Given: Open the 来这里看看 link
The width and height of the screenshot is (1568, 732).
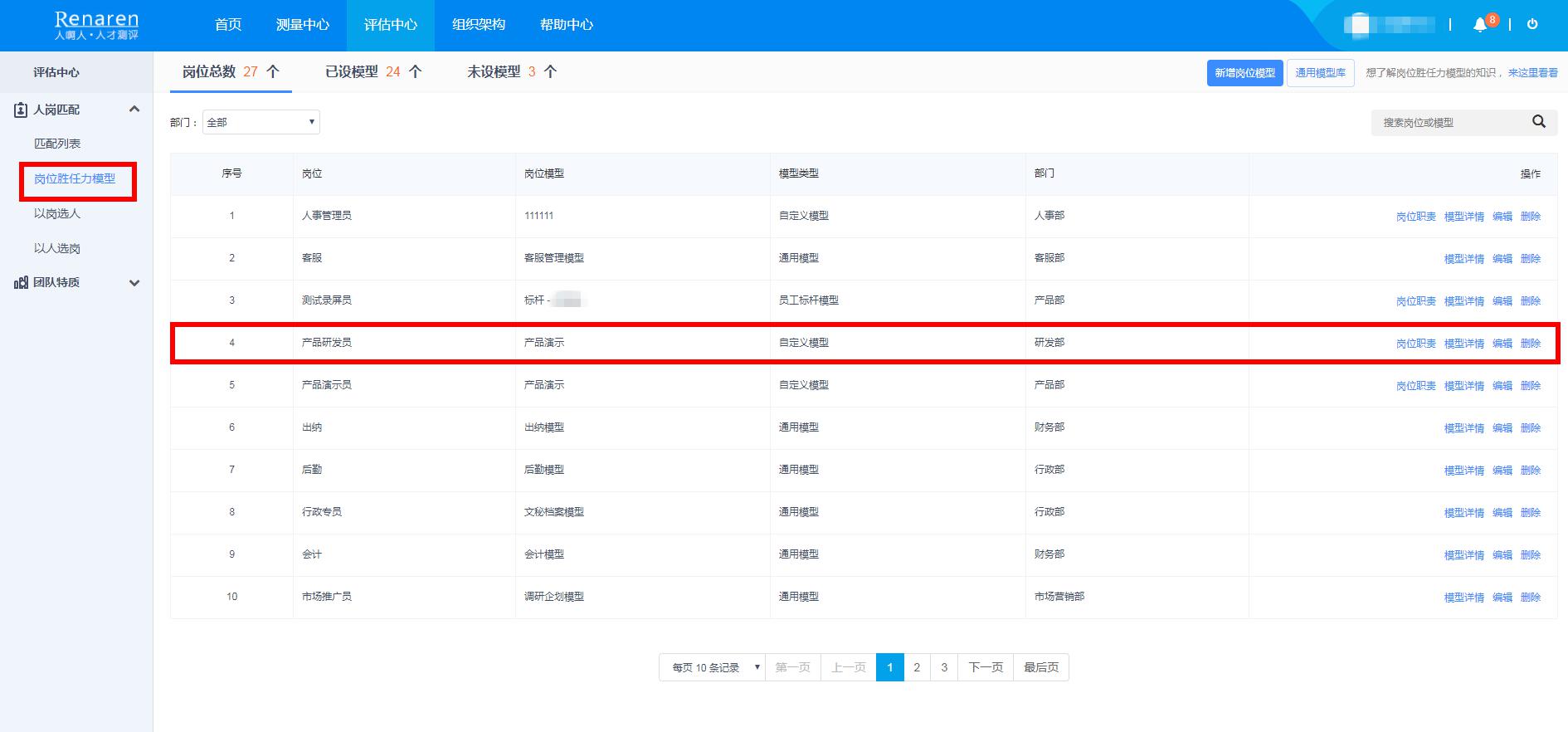Looking at the screenshot, I should pos(1532,73).
